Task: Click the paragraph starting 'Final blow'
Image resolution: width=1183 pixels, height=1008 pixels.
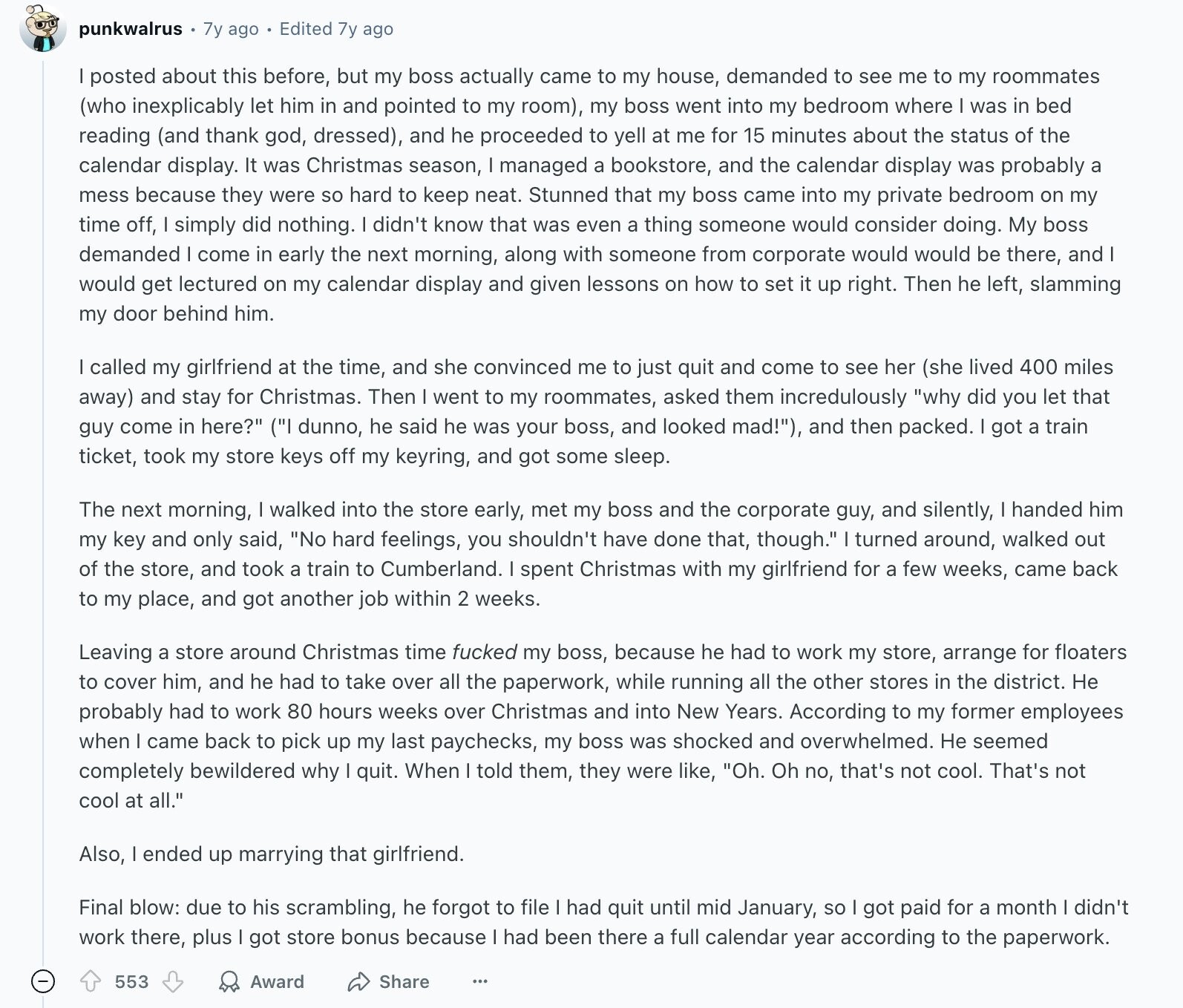Action: [603, 922]
